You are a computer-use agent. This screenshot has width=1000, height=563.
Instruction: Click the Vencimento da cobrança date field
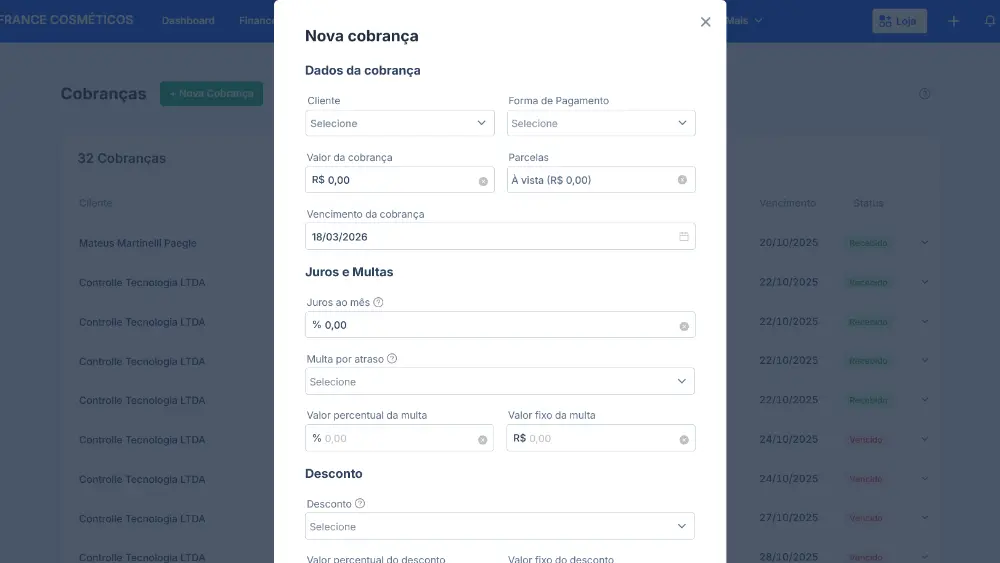point(500,237)
